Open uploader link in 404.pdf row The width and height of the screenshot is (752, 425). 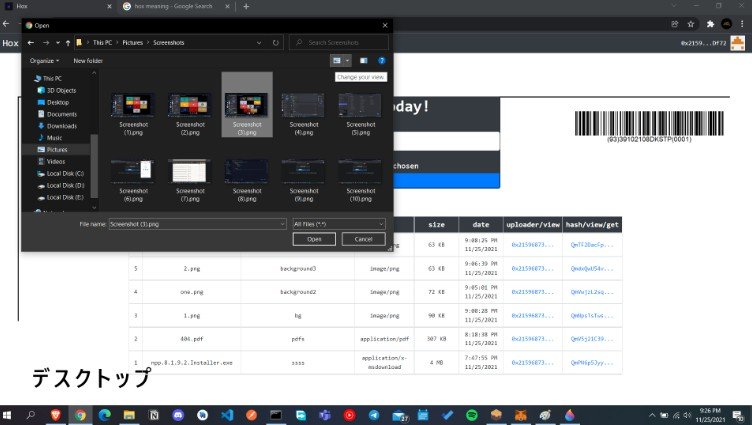tap(532, 339)
